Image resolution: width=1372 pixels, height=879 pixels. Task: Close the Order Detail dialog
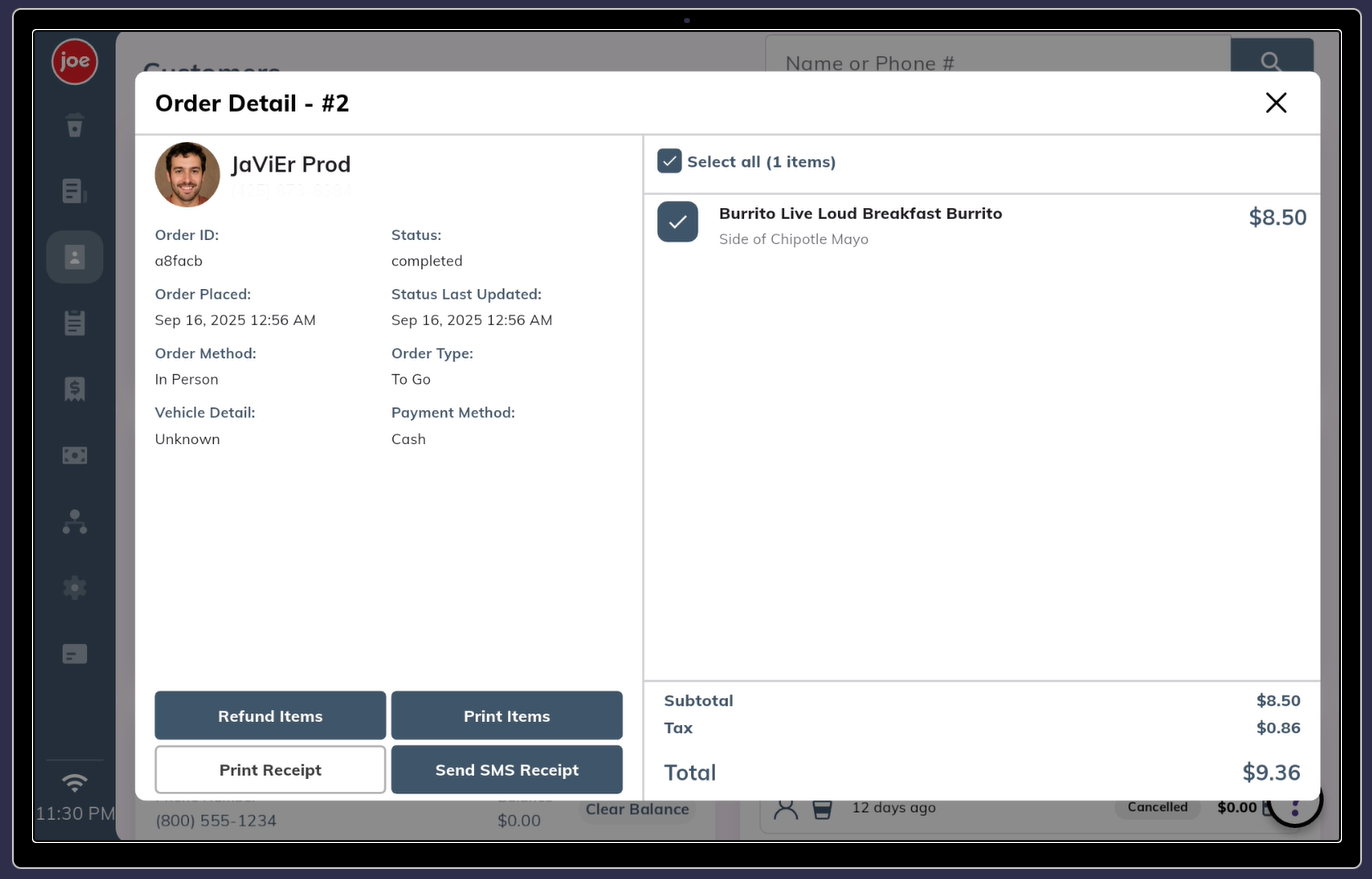1276,103
